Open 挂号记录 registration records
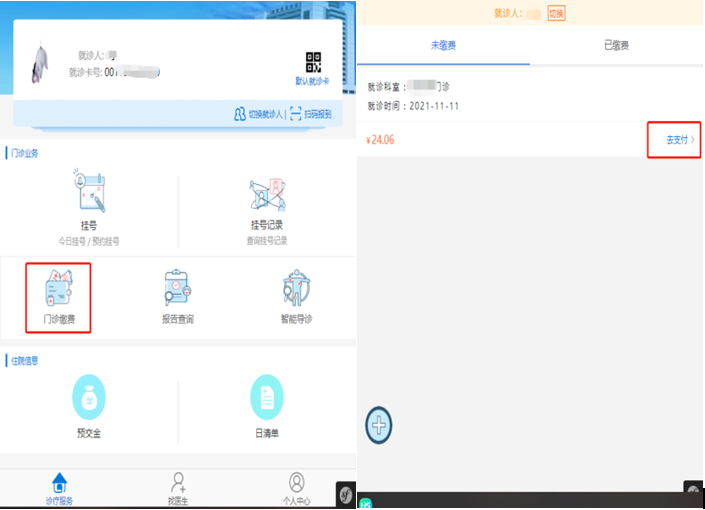 tap(266, 196)
